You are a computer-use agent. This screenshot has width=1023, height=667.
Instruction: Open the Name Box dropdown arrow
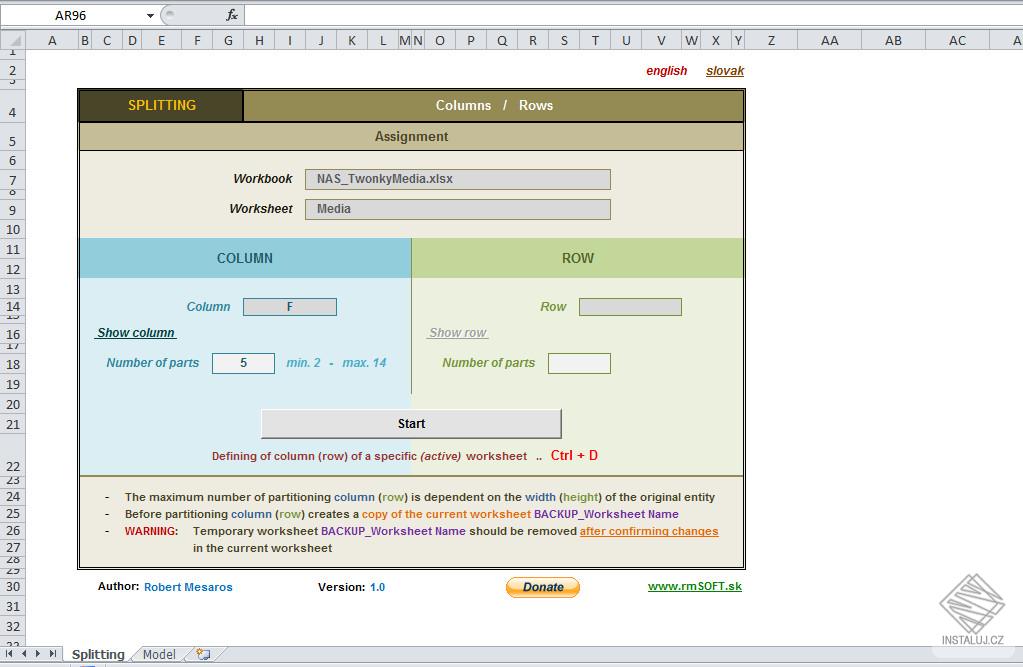pos(150,15)
